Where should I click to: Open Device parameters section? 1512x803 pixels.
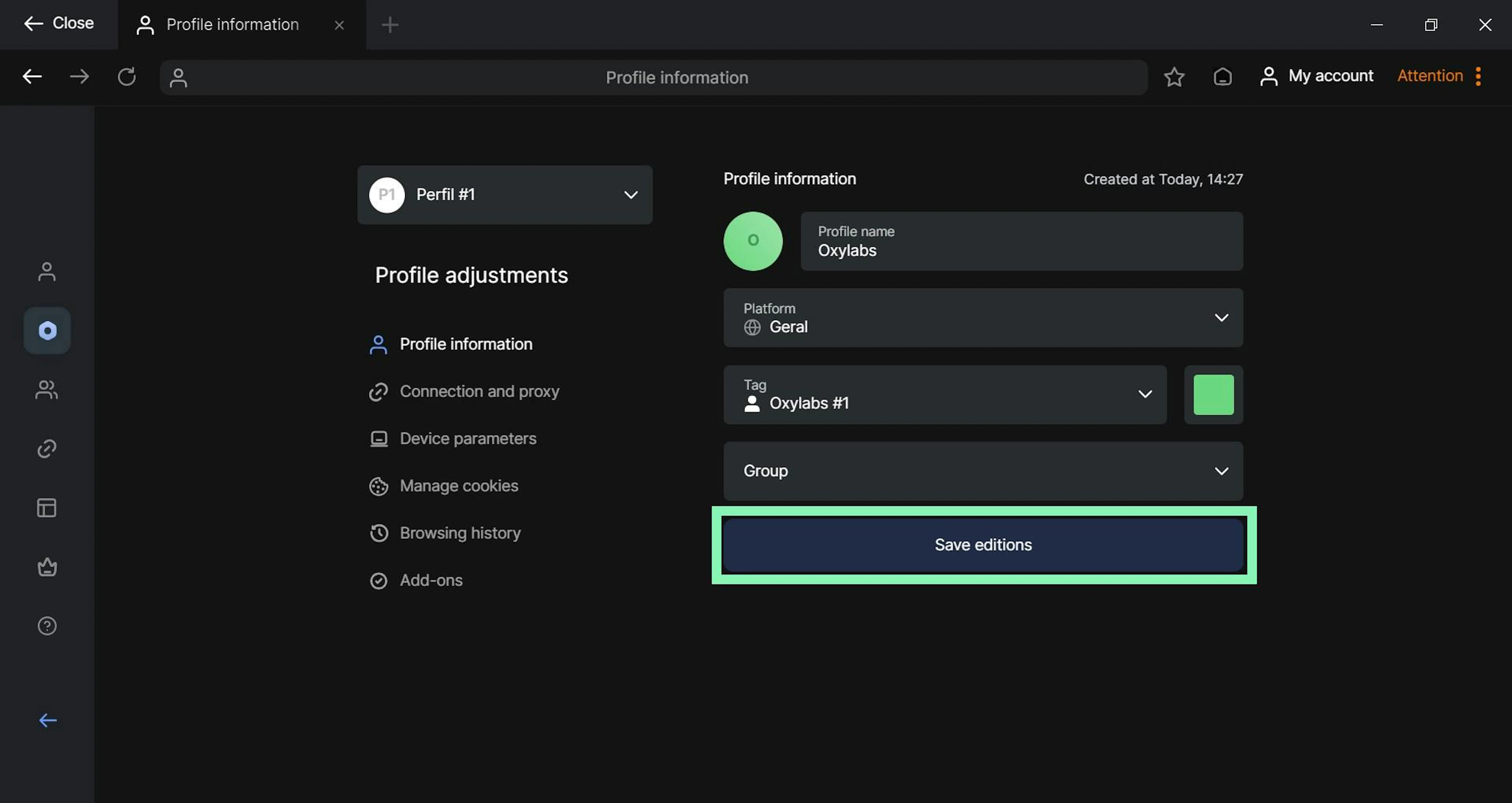pos(452,439)
